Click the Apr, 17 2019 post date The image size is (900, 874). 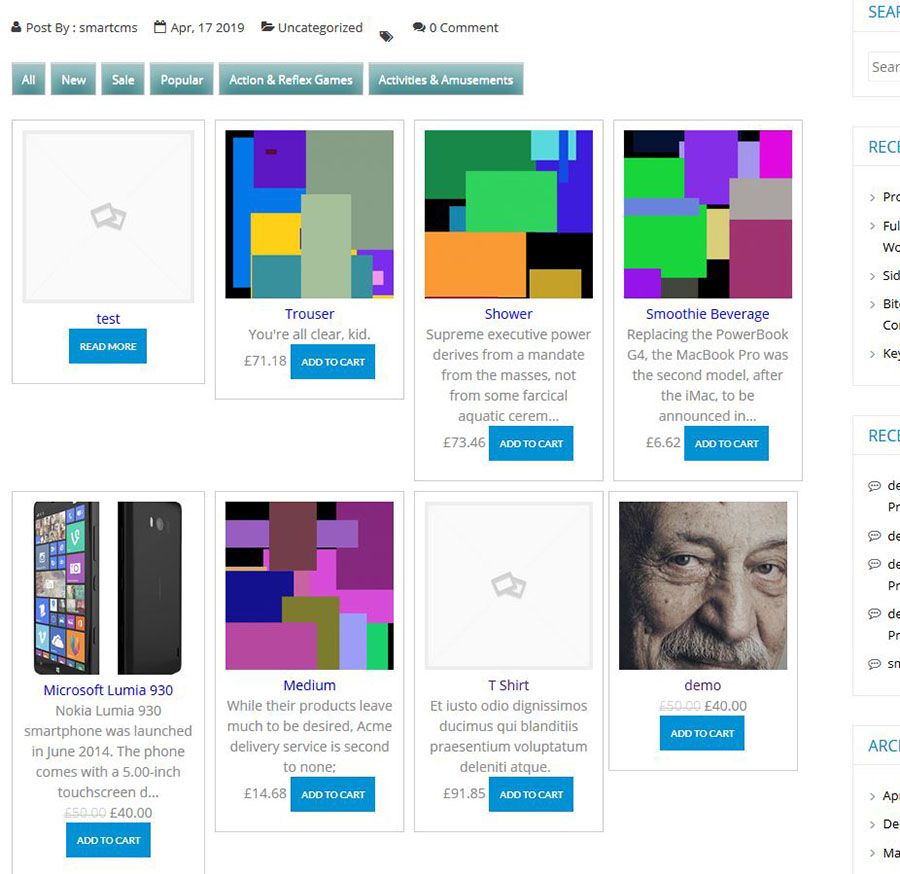click(207, 28)
